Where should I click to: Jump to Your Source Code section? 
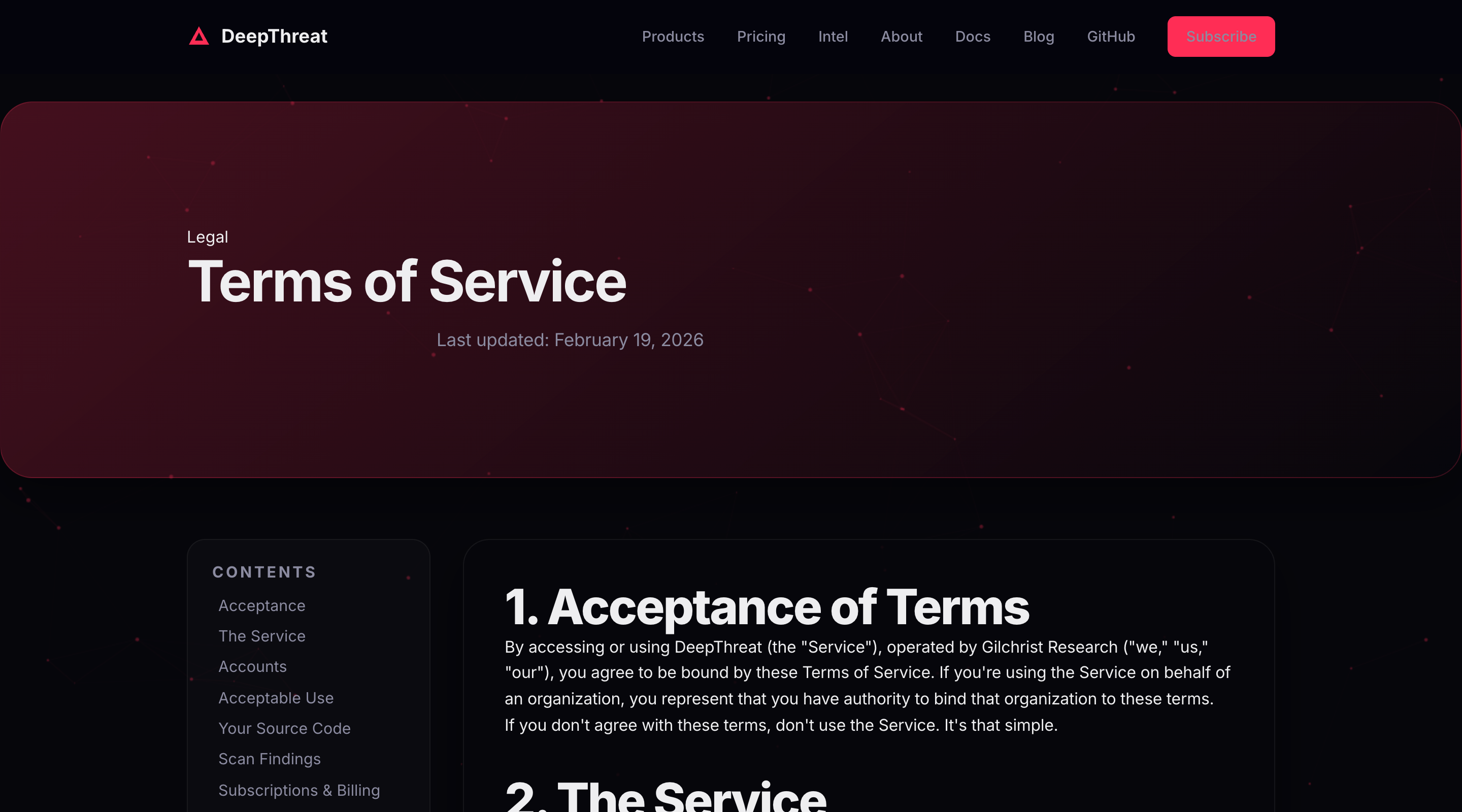[284, 728]
